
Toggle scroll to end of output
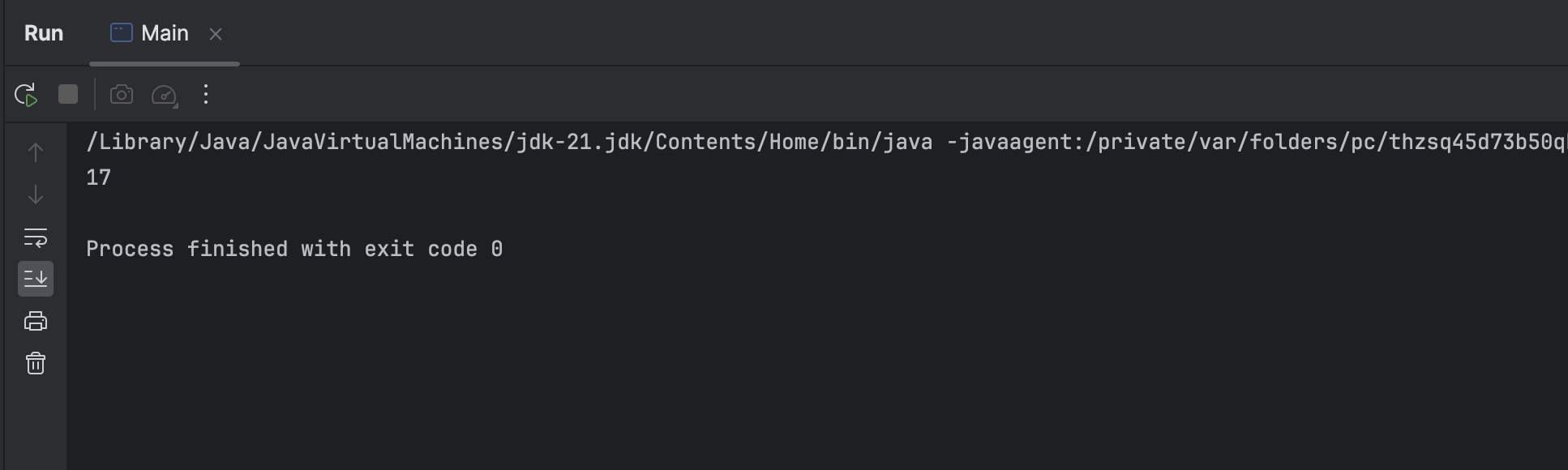[x=36, y=279]
